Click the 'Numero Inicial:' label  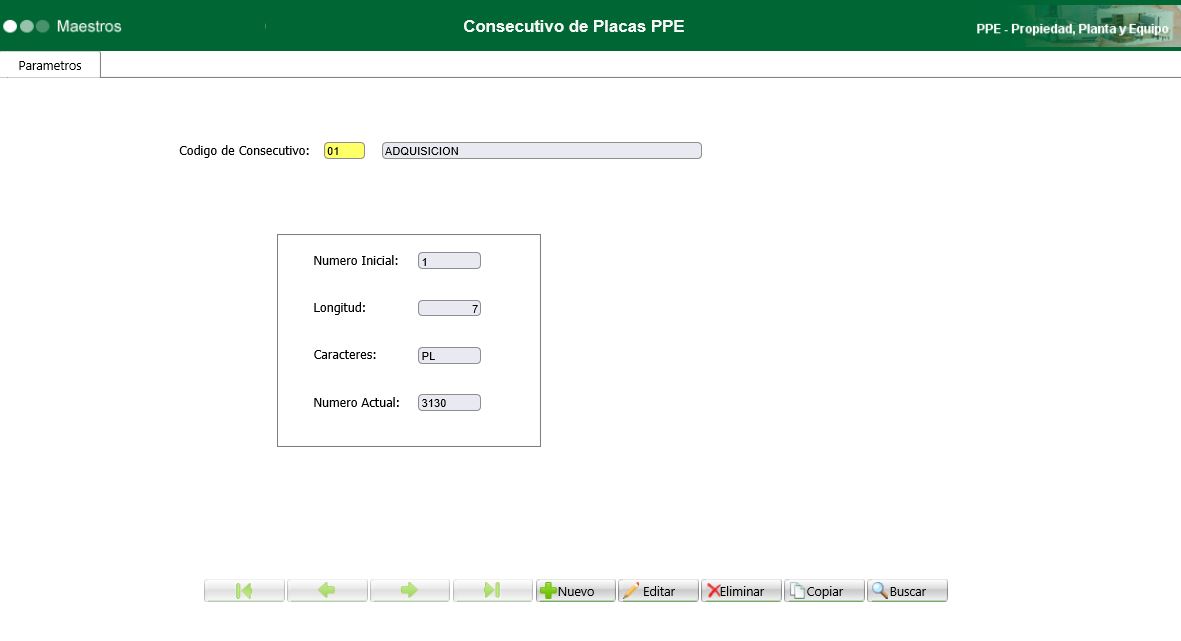click(x=356, y=261)
